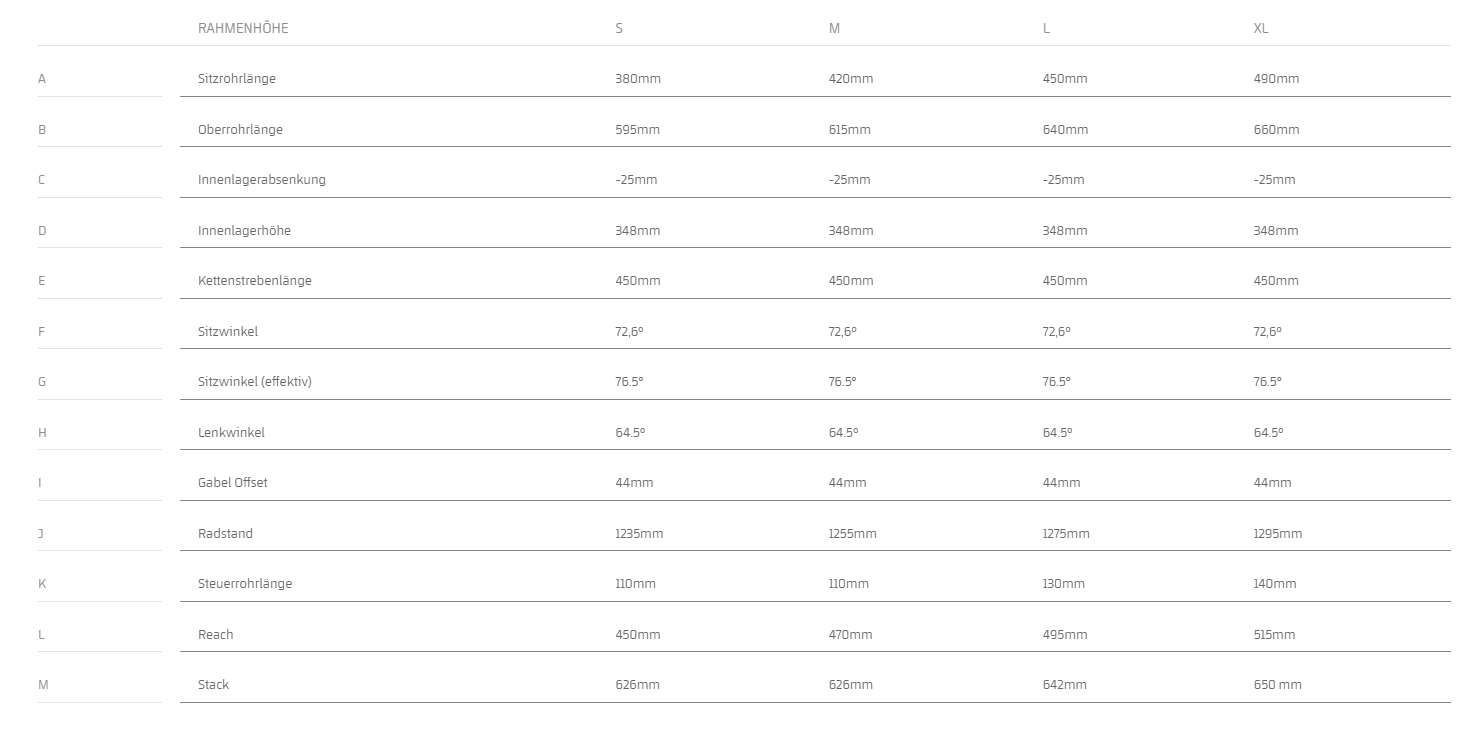Select the Innenlagerabsenkung row label
The image size is (1482, 729).
tap(262, 180)
